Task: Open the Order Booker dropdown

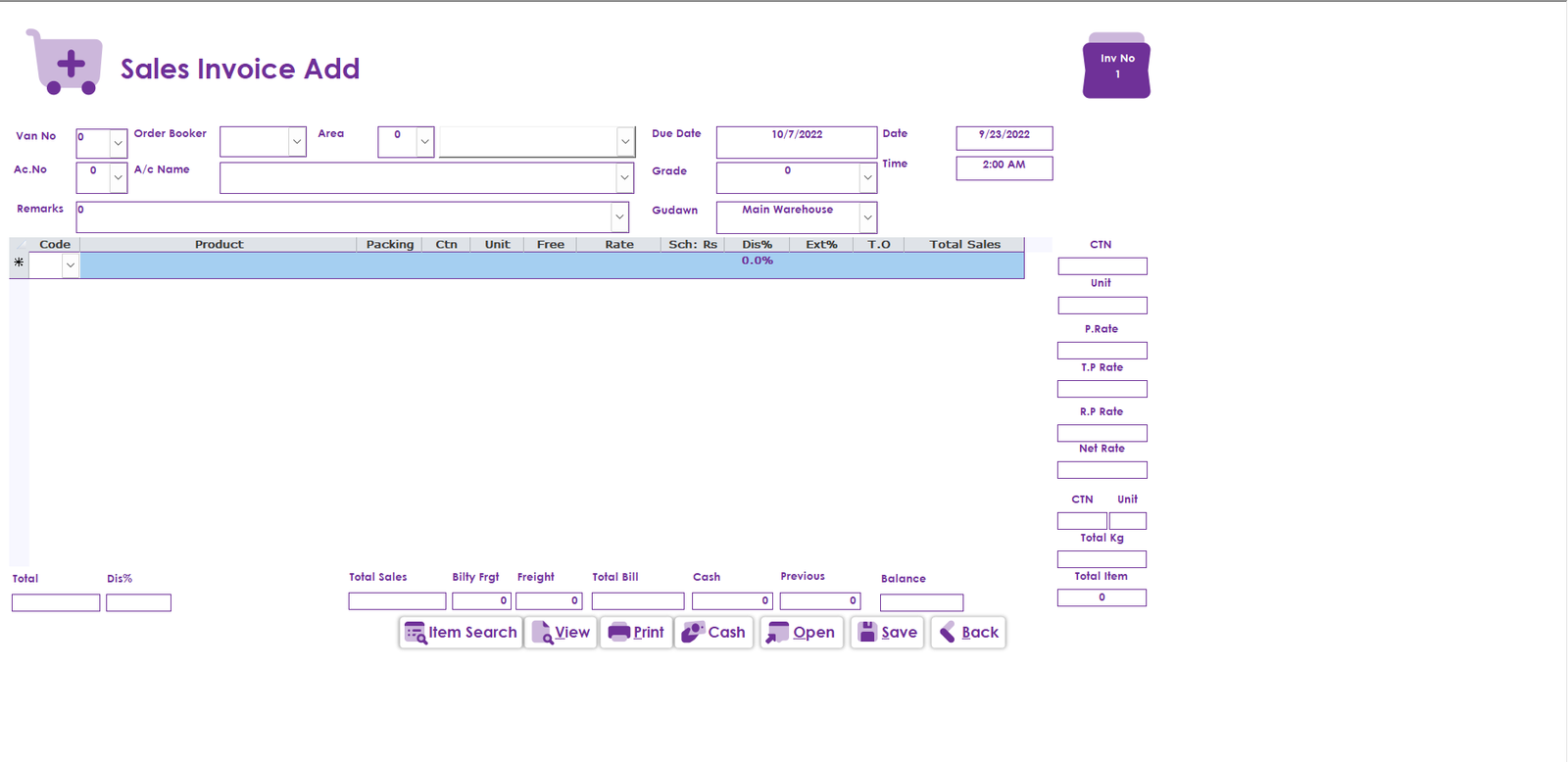Action: (x=296, y=142)
